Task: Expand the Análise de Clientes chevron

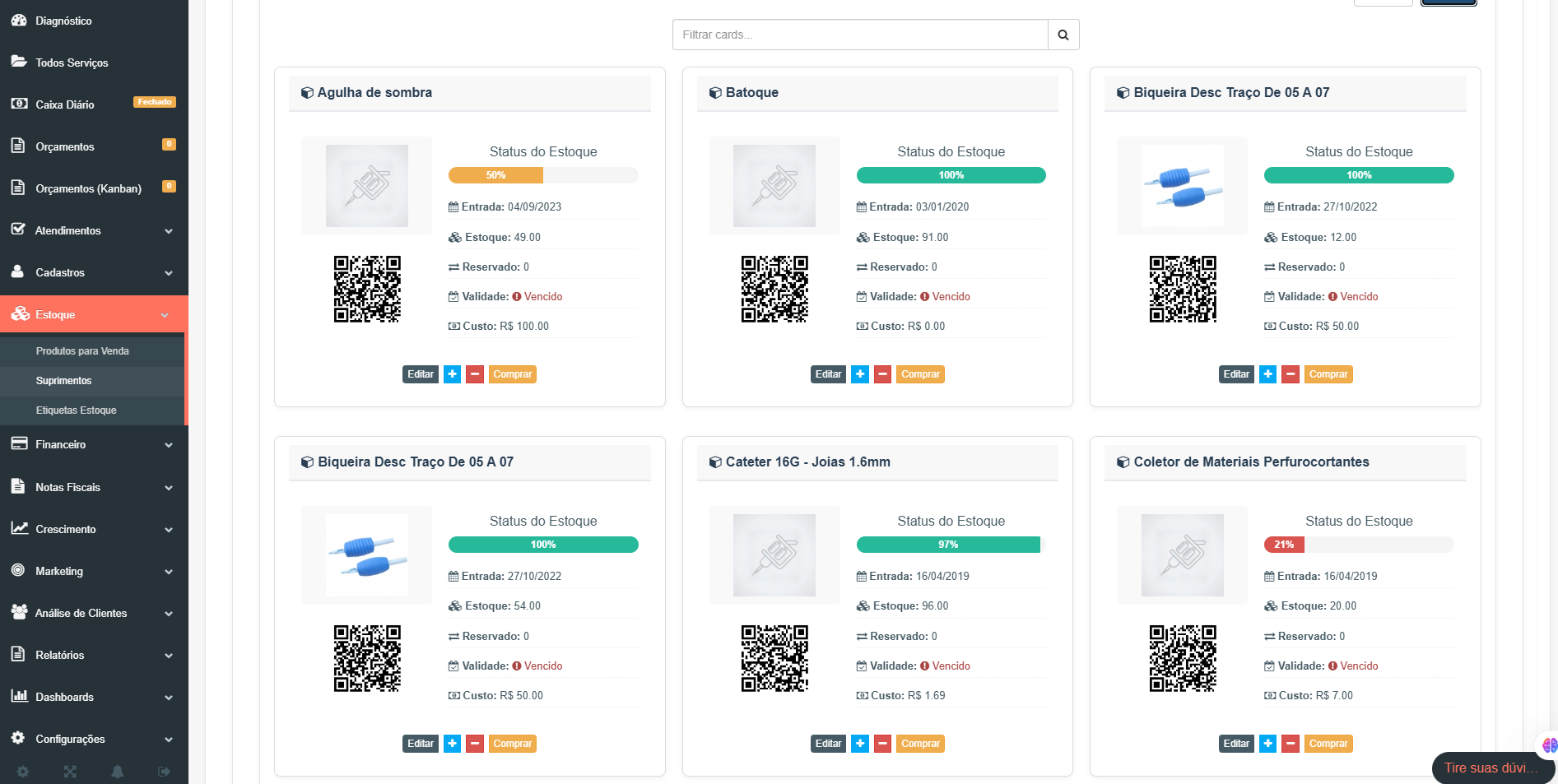Action: [169, 614]
